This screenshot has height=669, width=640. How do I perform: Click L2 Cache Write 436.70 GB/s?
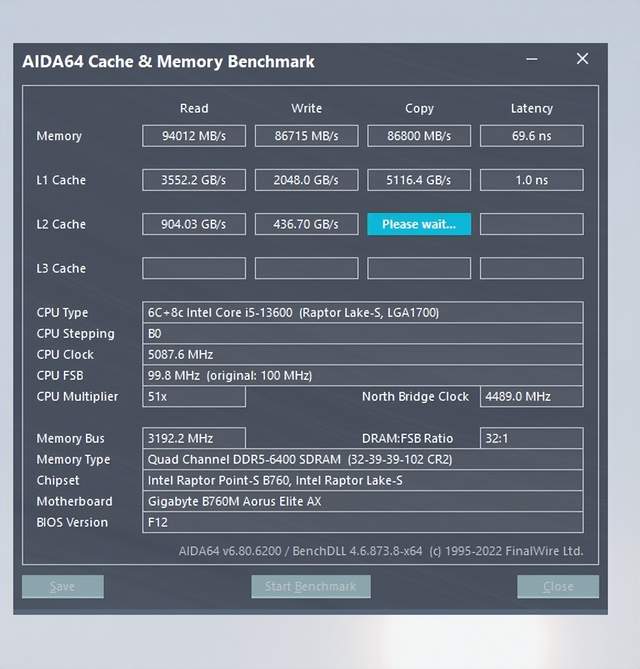[x=306, y=224]
